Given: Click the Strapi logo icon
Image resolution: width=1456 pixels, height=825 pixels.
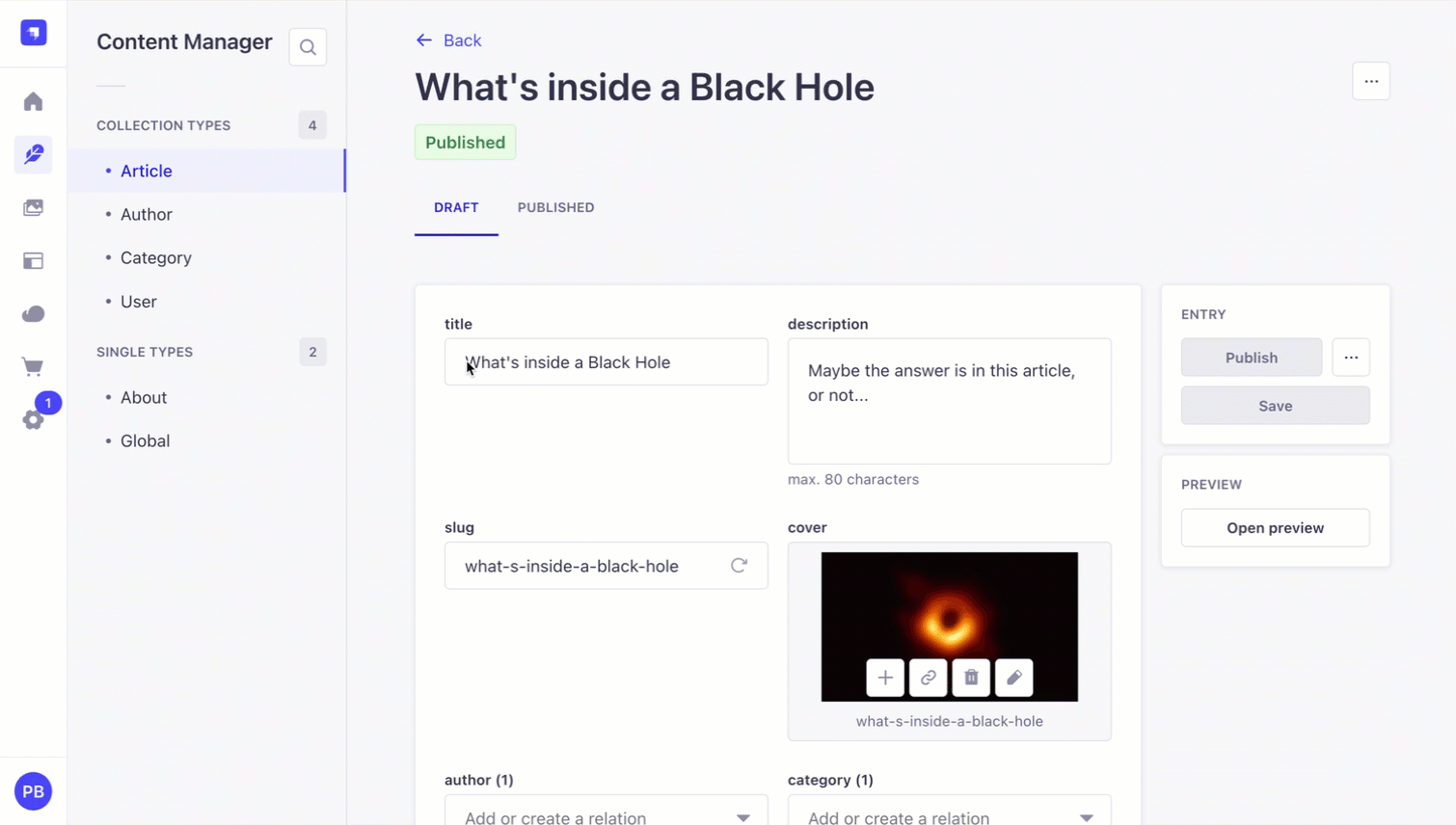Looking at the screenshot, I should pyautogui.click(x=34, y=33).
